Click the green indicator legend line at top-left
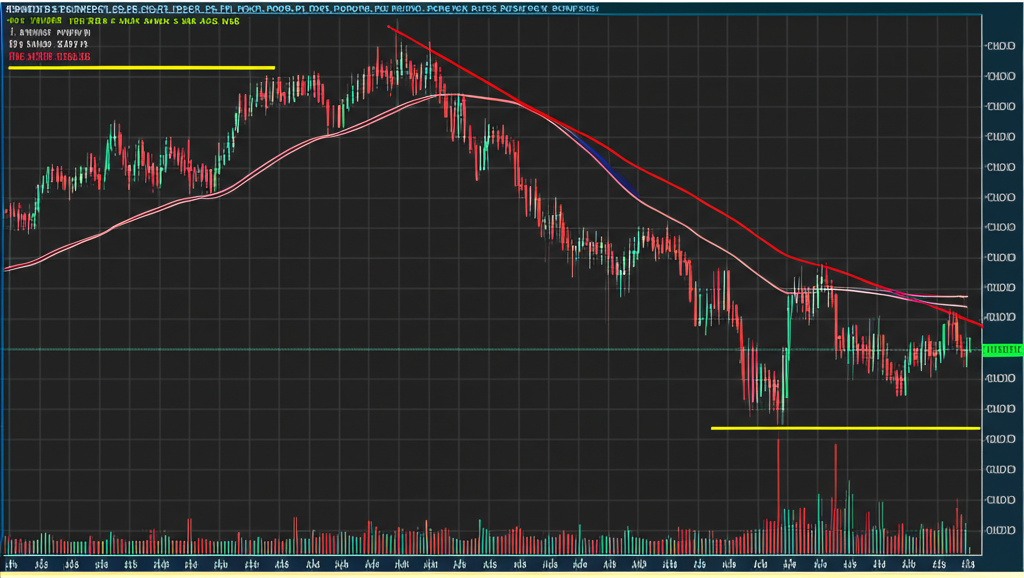Screen dimensions: 1024x578 pos(120,19)
